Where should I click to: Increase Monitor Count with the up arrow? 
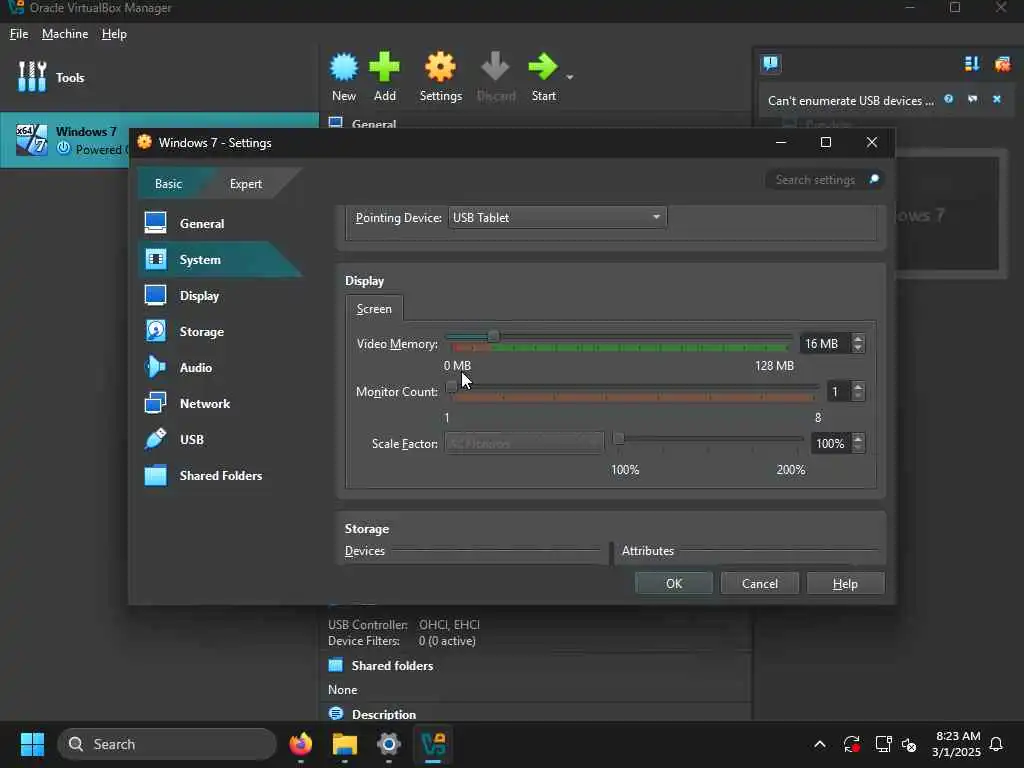[858, 387]
